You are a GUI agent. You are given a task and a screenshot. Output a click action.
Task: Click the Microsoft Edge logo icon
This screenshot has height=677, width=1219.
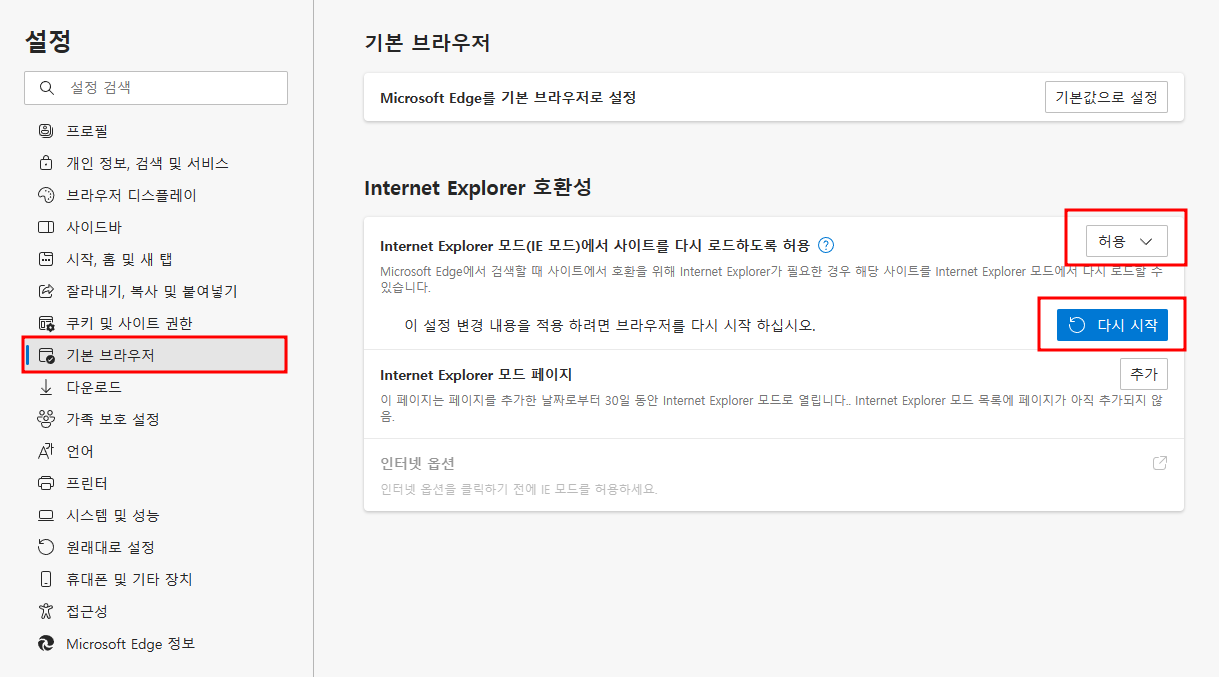45,643
